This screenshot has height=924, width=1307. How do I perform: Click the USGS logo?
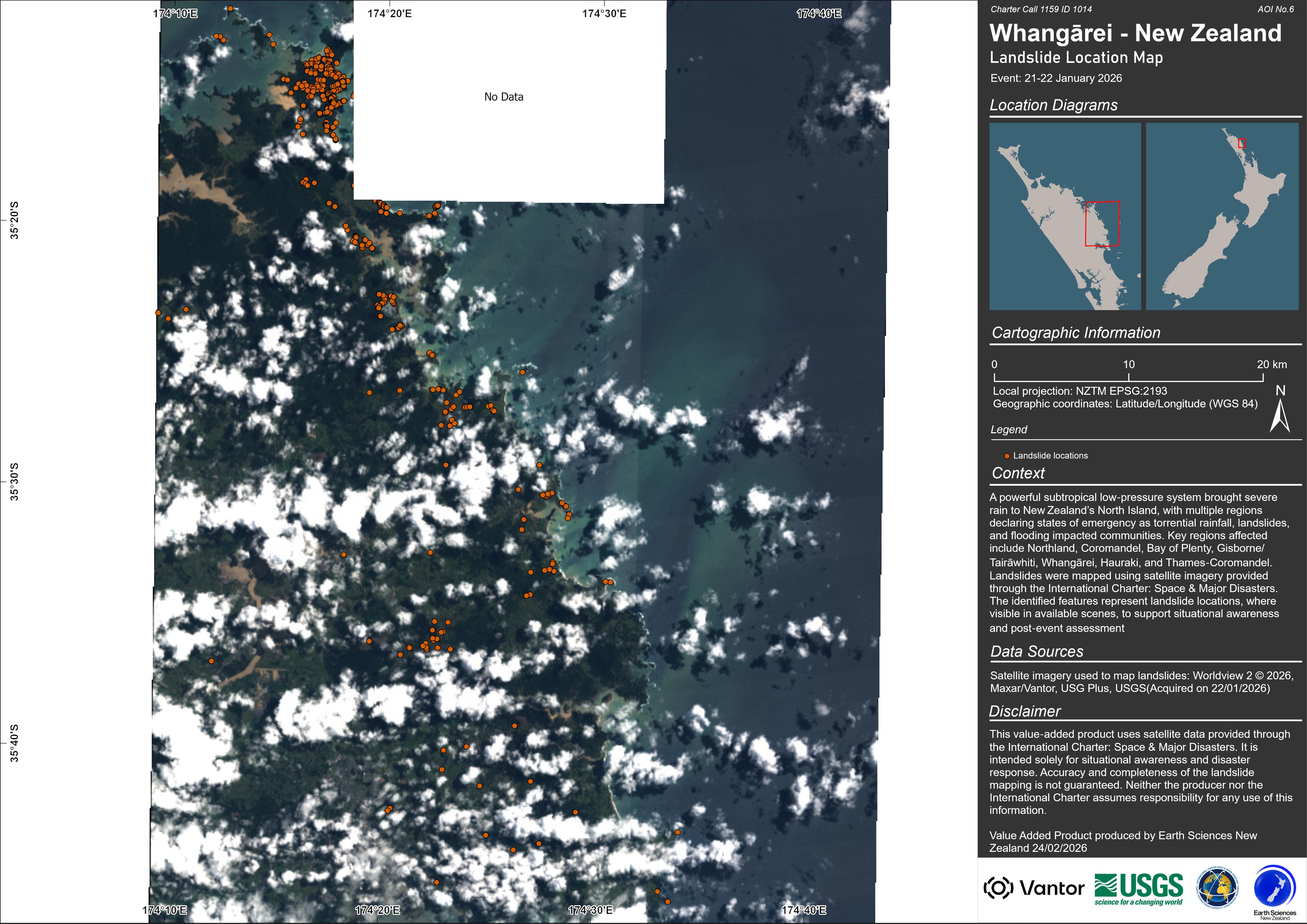1139,889
